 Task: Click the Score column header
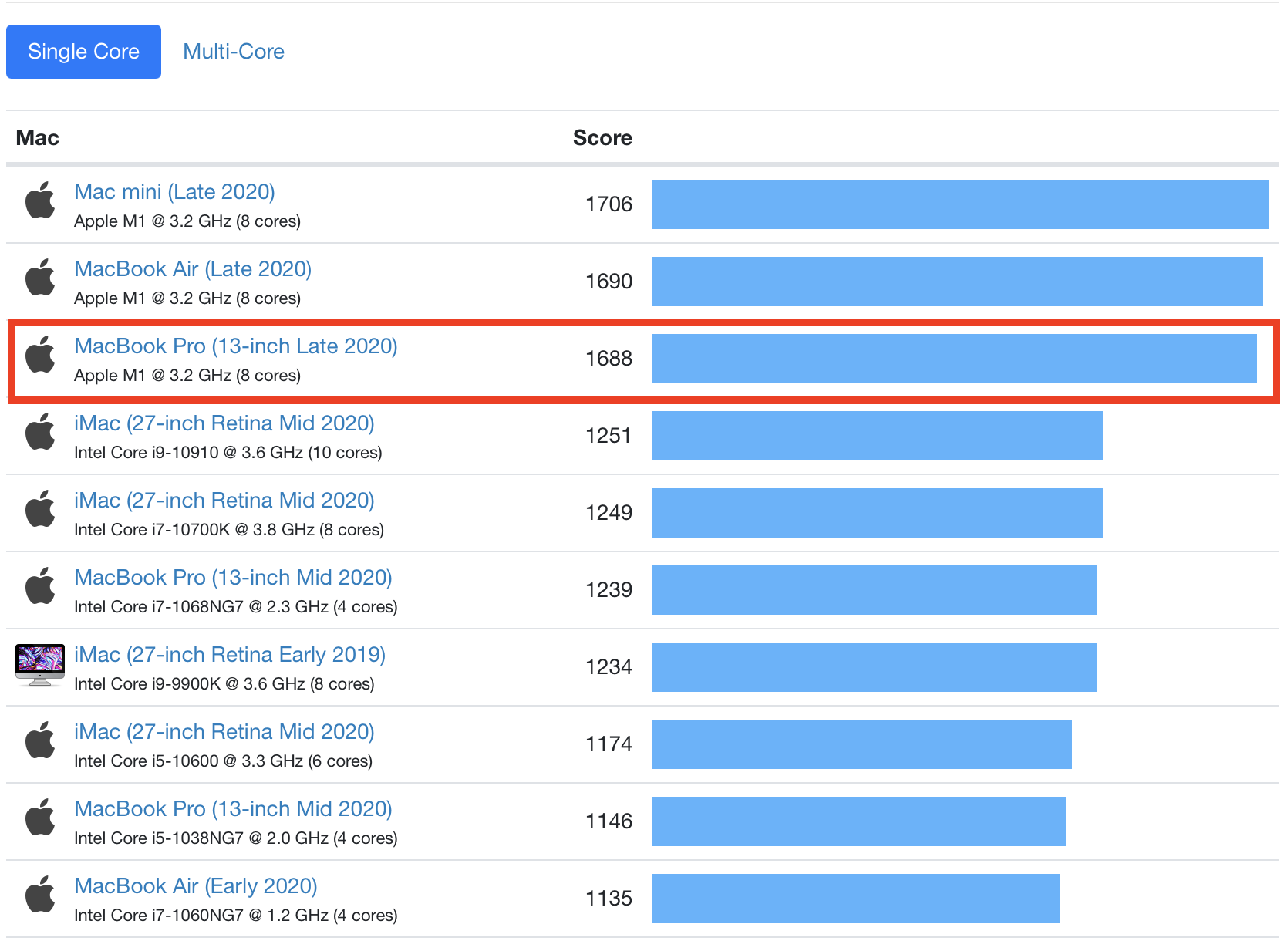point(602,138)
